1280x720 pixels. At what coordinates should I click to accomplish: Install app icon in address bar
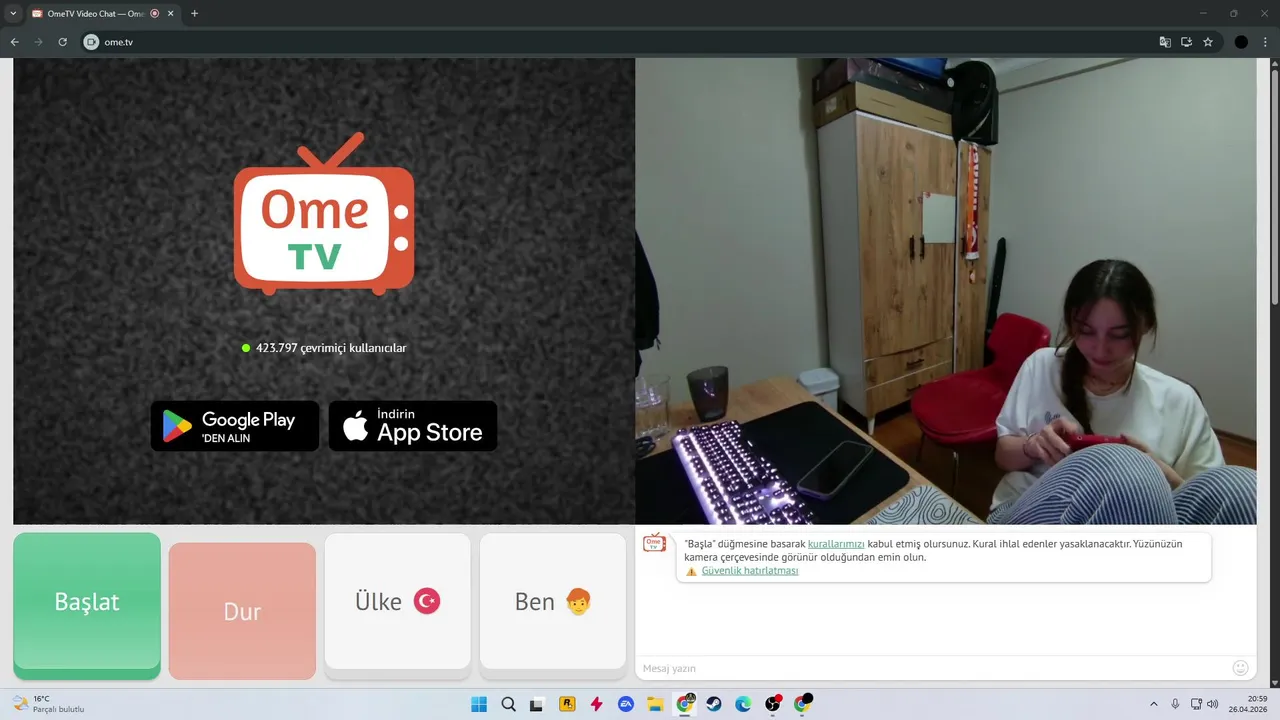click(1186, 42)
